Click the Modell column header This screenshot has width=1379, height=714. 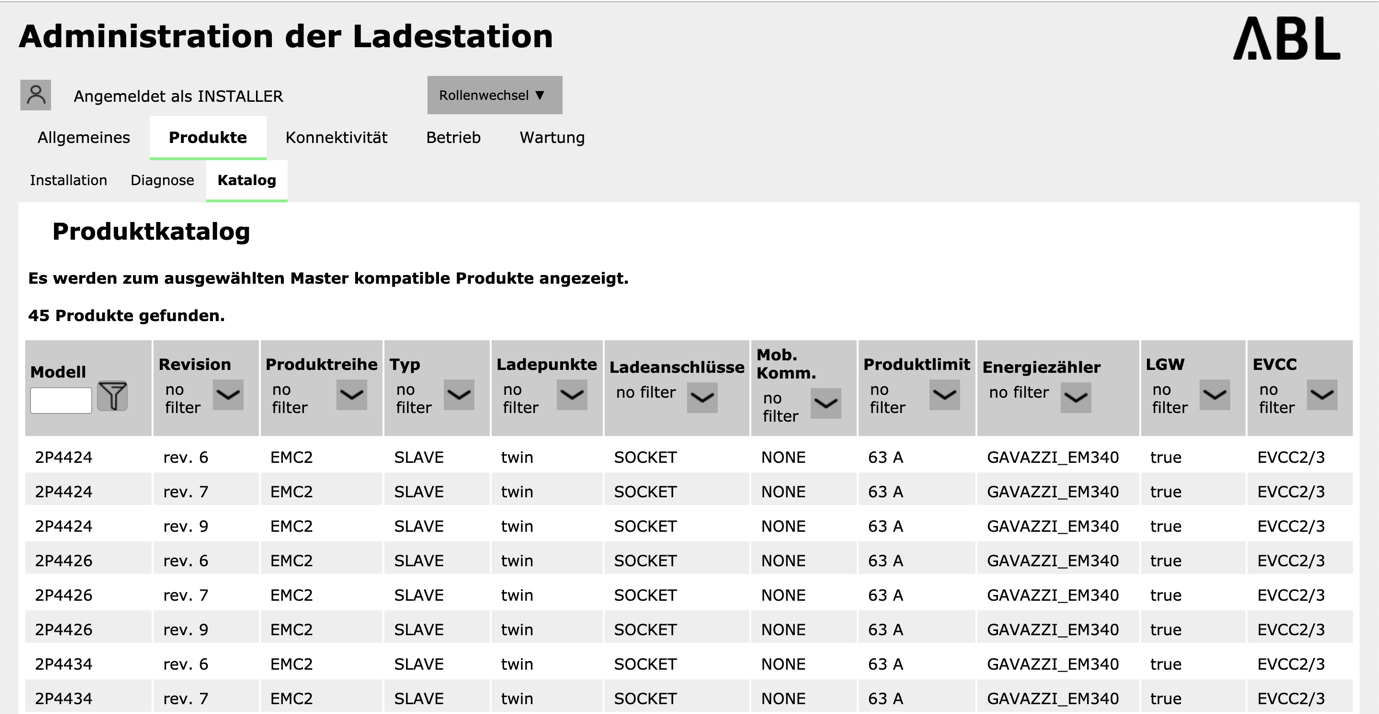tap(58, 372)
